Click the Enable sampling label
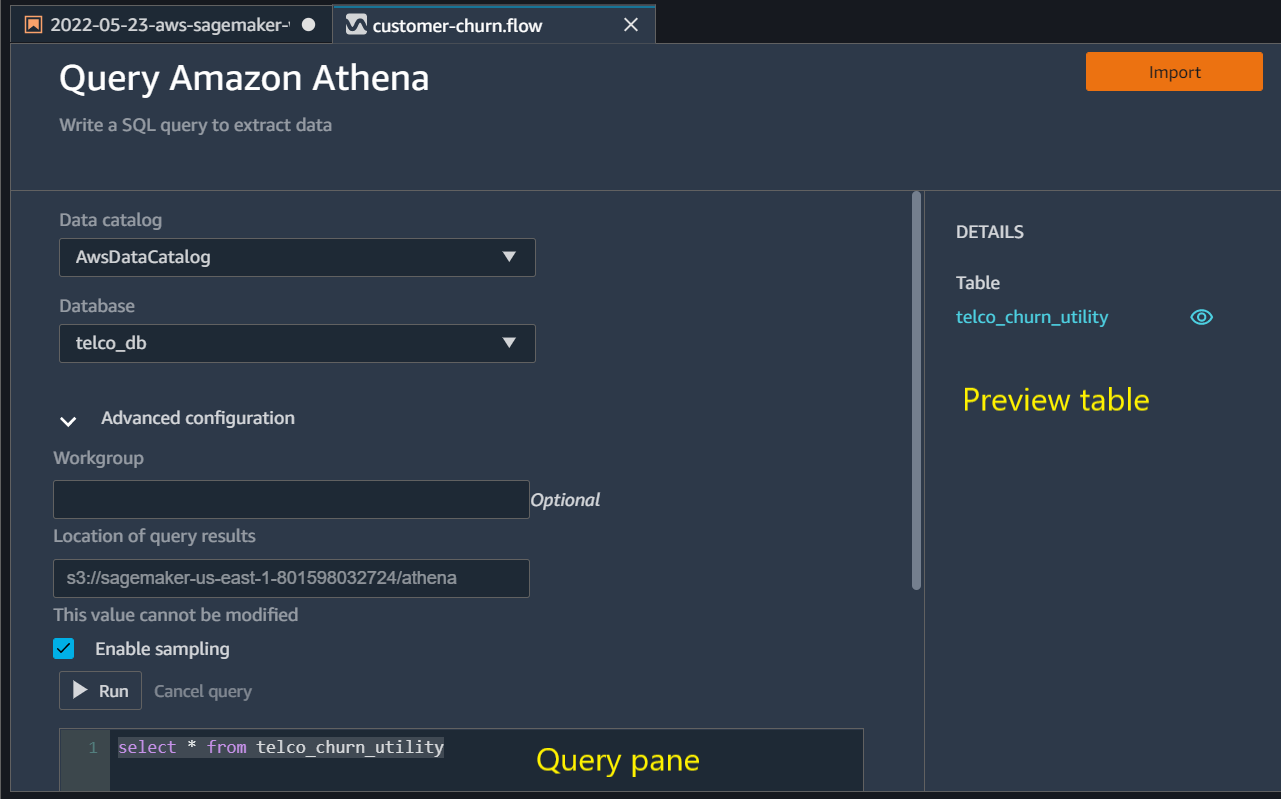The image size is (1281, 799). [162, 649]
